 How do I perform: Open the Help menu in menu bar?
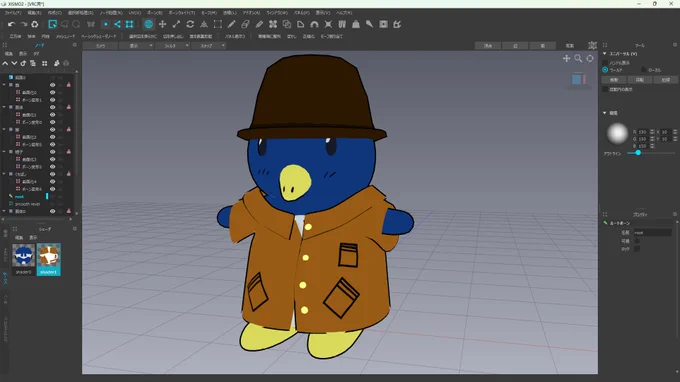(344, 13)
